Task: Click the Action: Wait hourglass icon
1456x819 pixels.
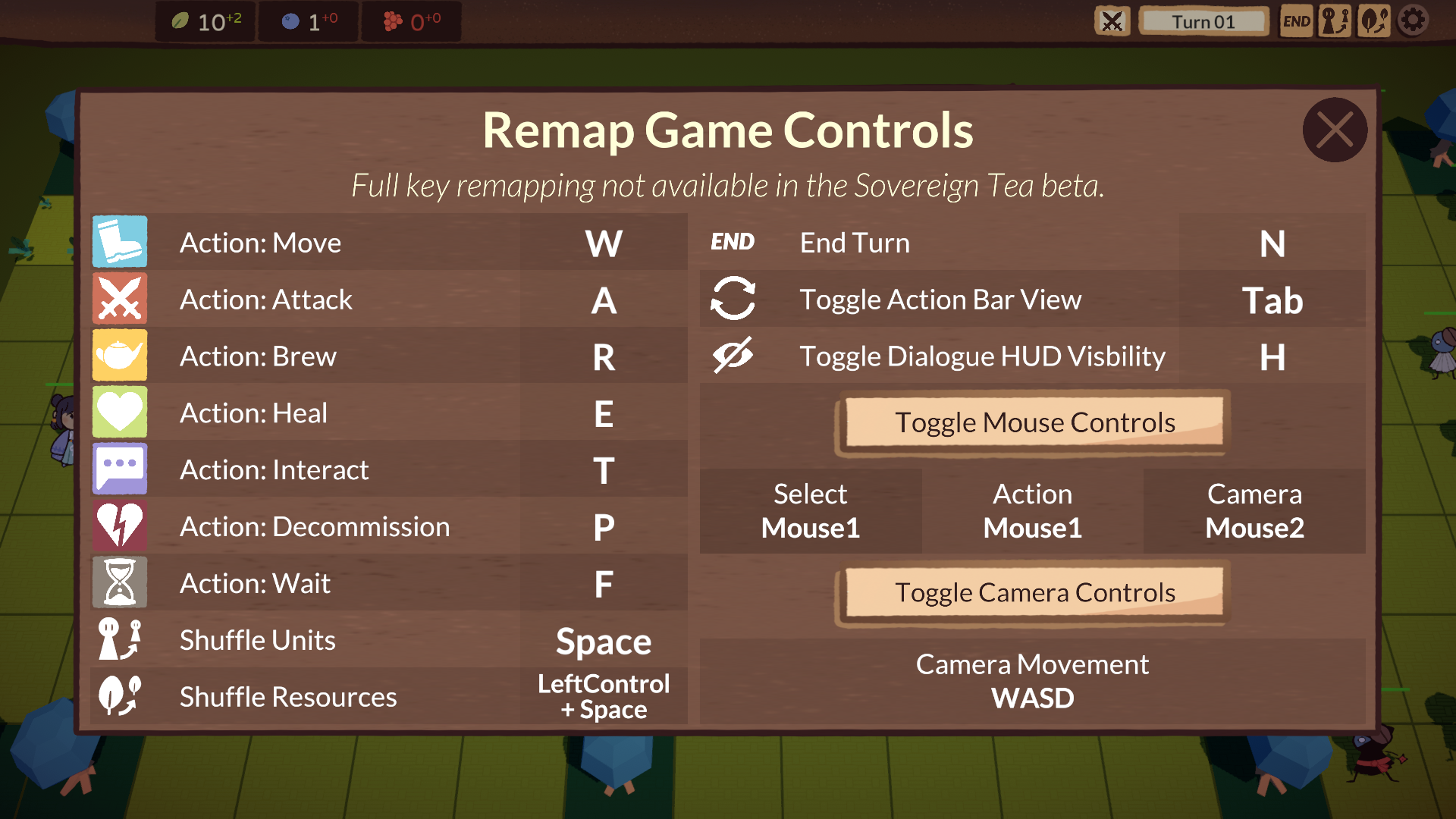Action: [121, 581]
